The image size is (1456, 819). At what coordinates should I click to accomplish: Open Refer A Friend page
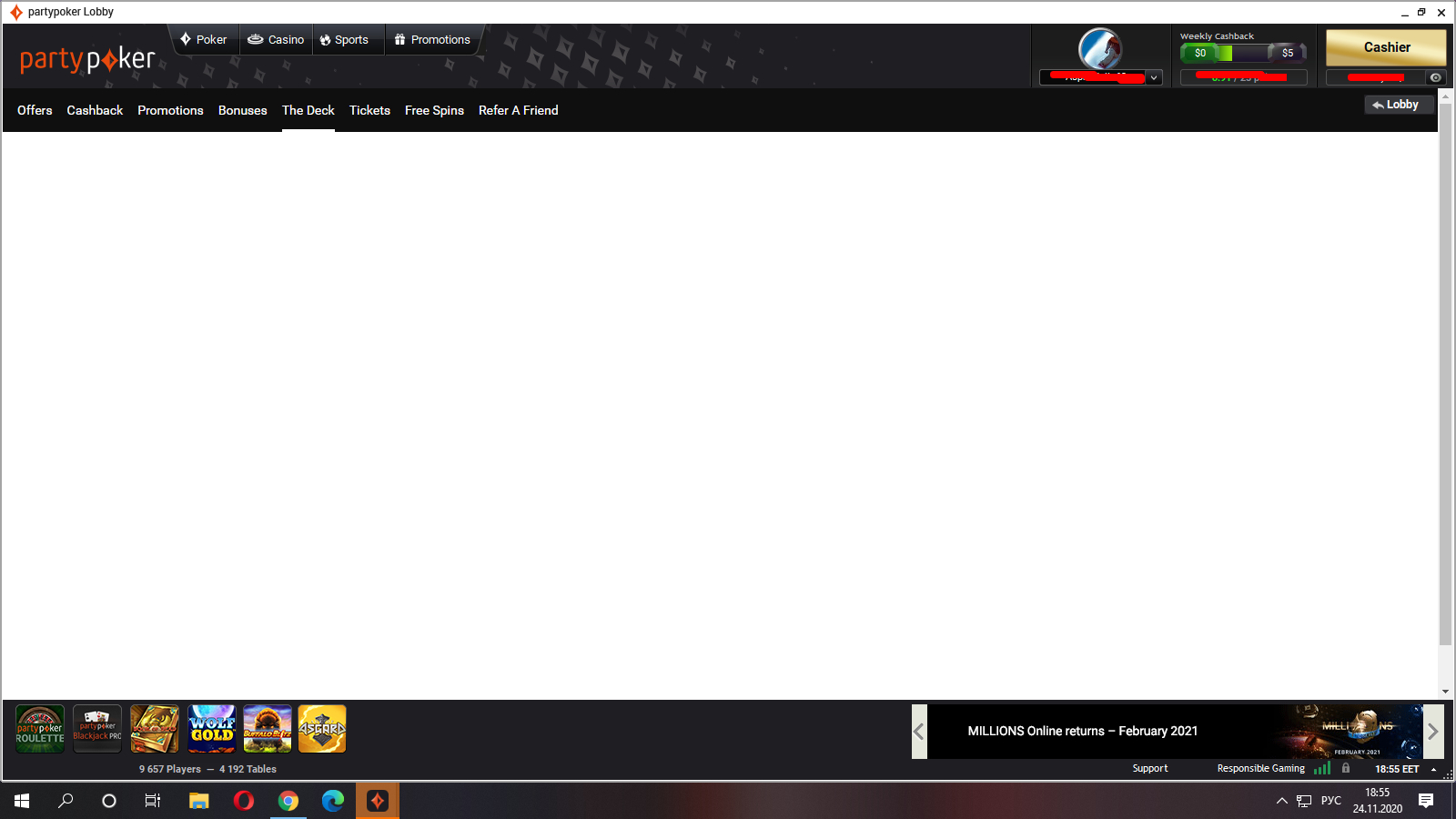519,110
